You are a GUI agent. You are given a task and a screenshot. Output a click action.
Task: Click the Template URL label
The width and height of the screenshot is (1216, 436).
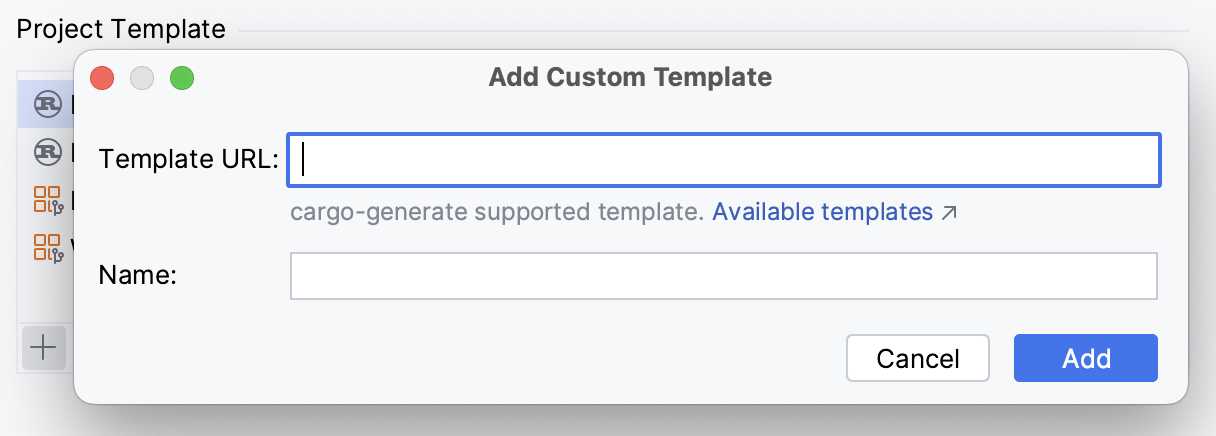coord(189,160)
